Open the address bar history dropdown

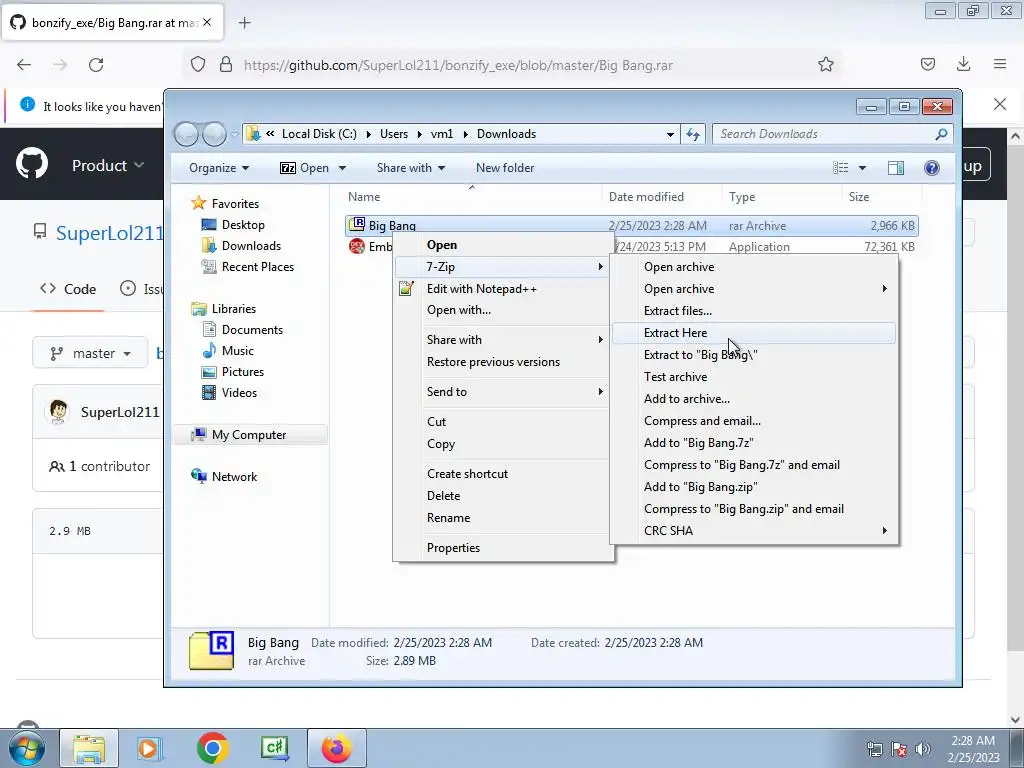[x=670, y=135]
